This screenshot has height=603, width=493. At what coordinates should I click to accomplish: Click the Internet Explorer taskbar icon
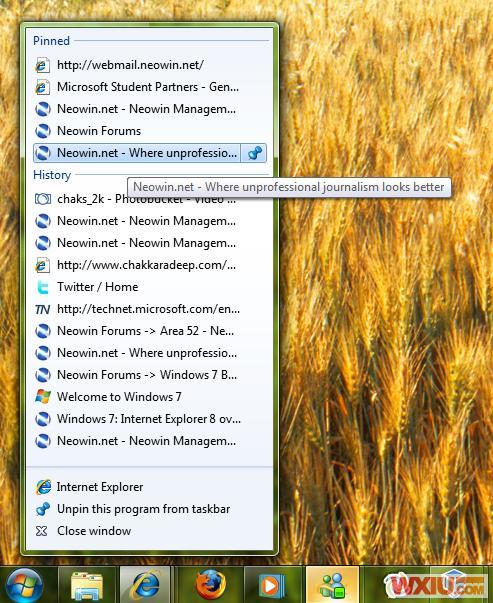point(145,585)
